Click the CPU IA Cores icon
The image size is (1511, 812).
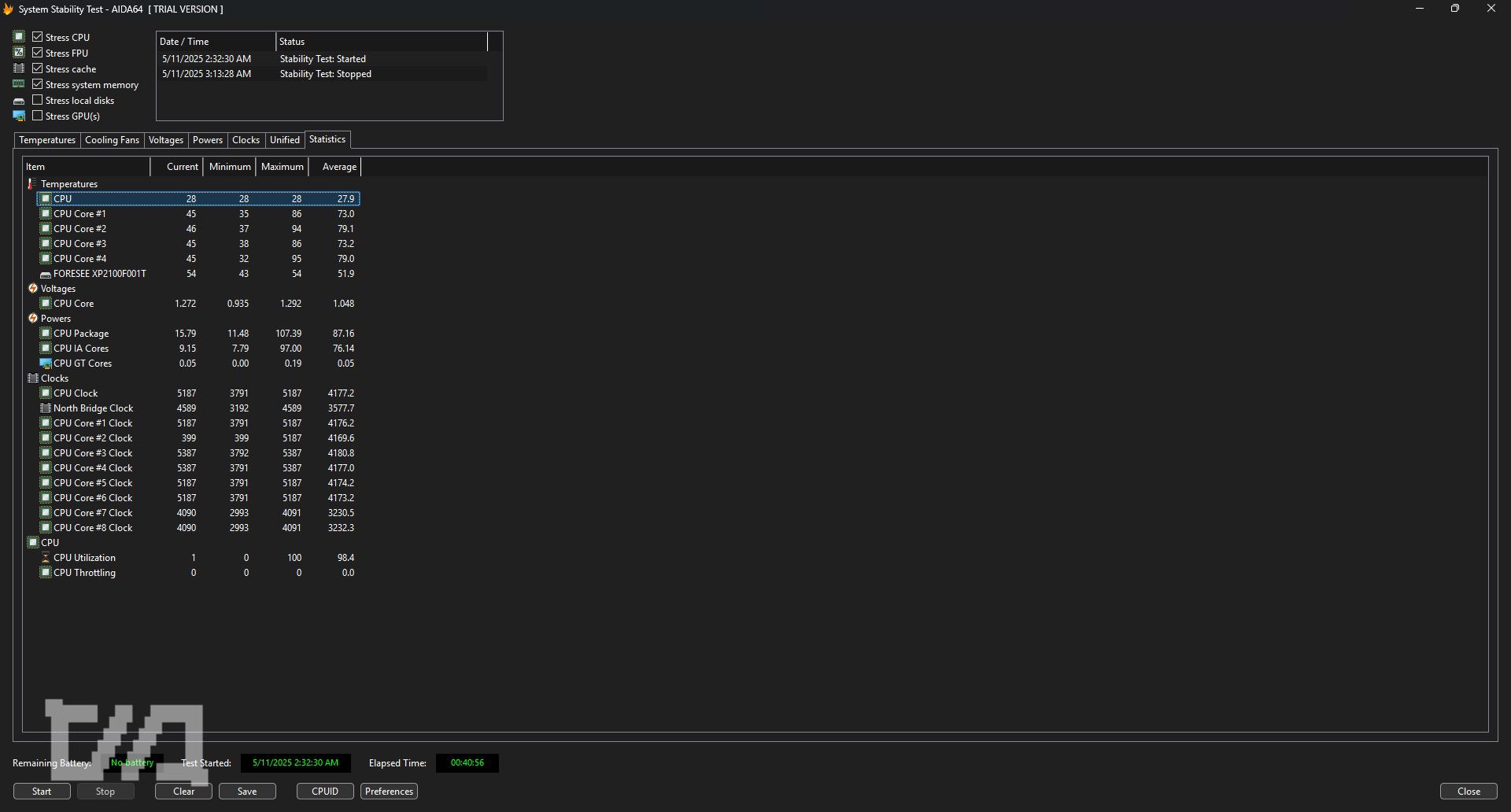pyautogui.click(x=46, y=348)
